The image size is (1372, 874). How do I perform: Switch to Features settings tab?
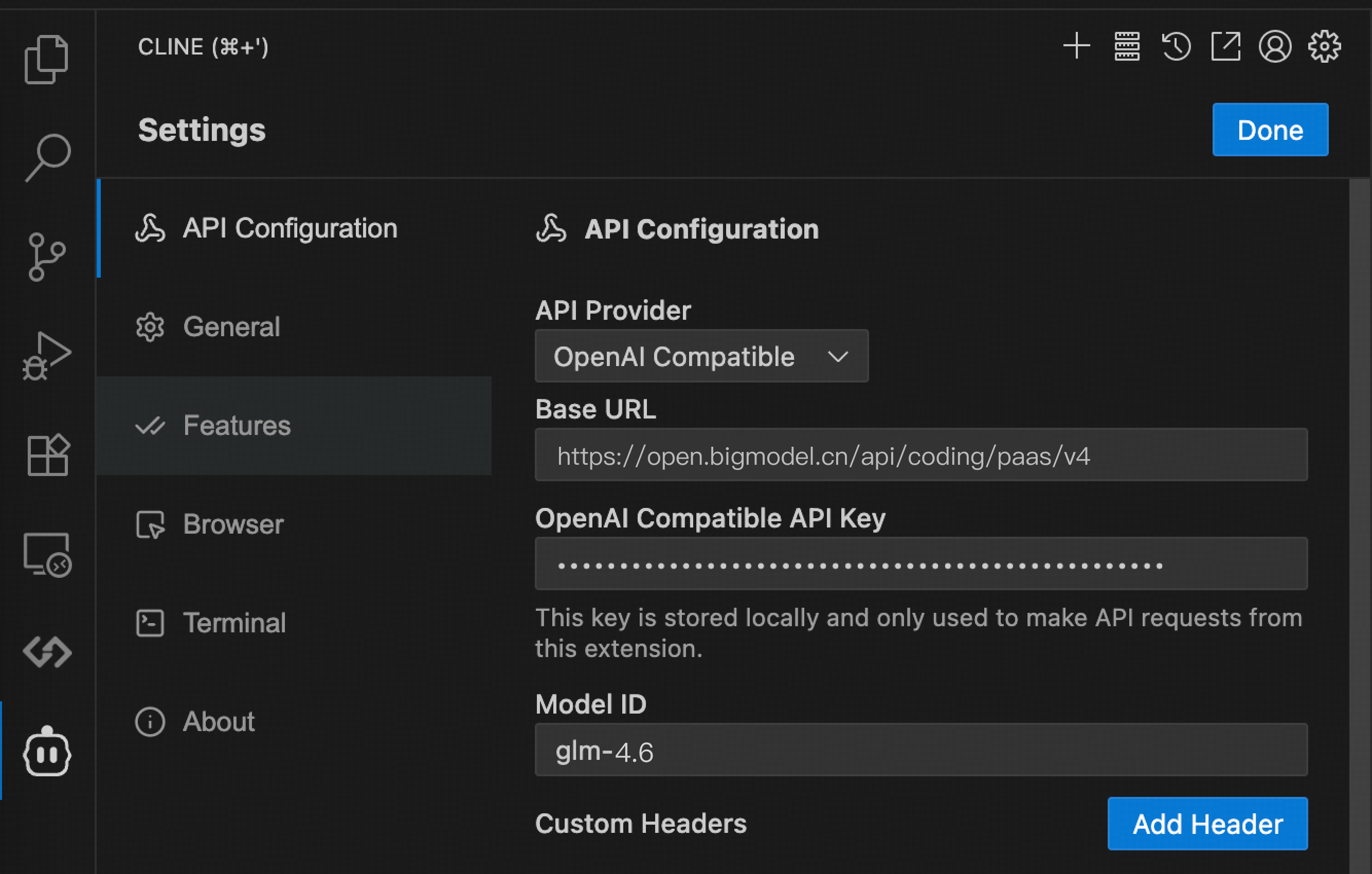tap(237, 426)
